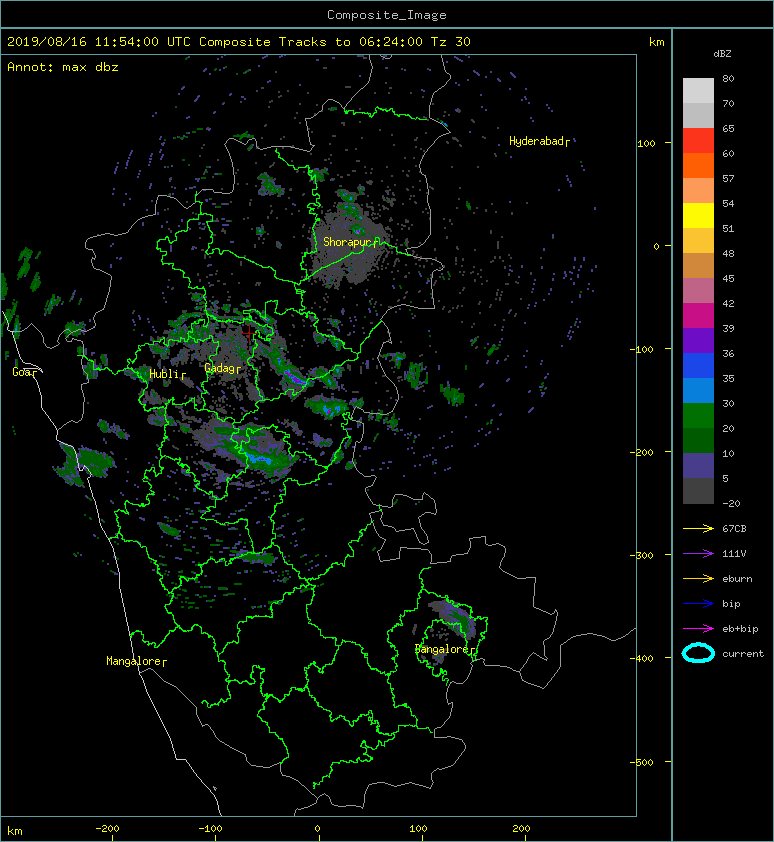Click the orange 57-60 dBZ swatch
This screenshot has width=774, height=842.
tap(698, 166)
